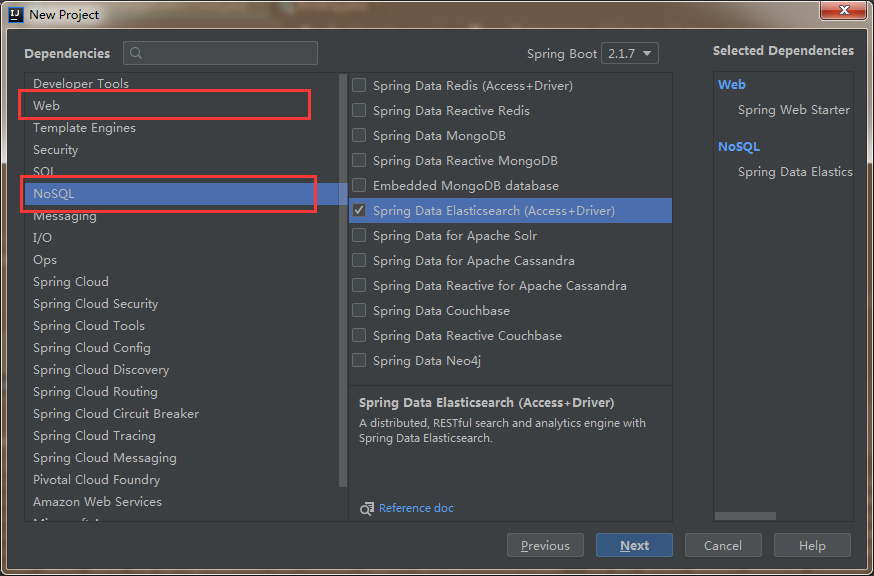The width and height of the screenshot is (874, 576).
Task: Click the Selected Dependencies horizontal scrollbar
Action: [x=745, y=516]
